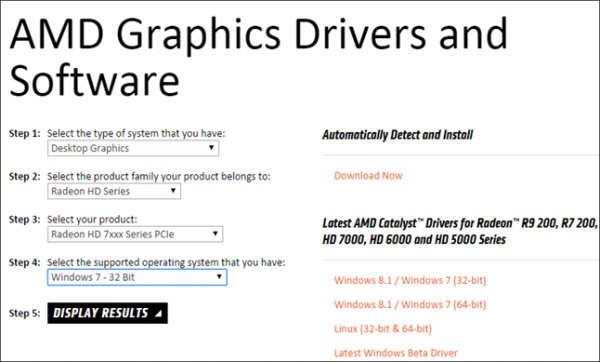The height and width of the screenshot is (362, 600).
Task: Open the Desktop Graphics system type dropdown
Action: [133, 148]
